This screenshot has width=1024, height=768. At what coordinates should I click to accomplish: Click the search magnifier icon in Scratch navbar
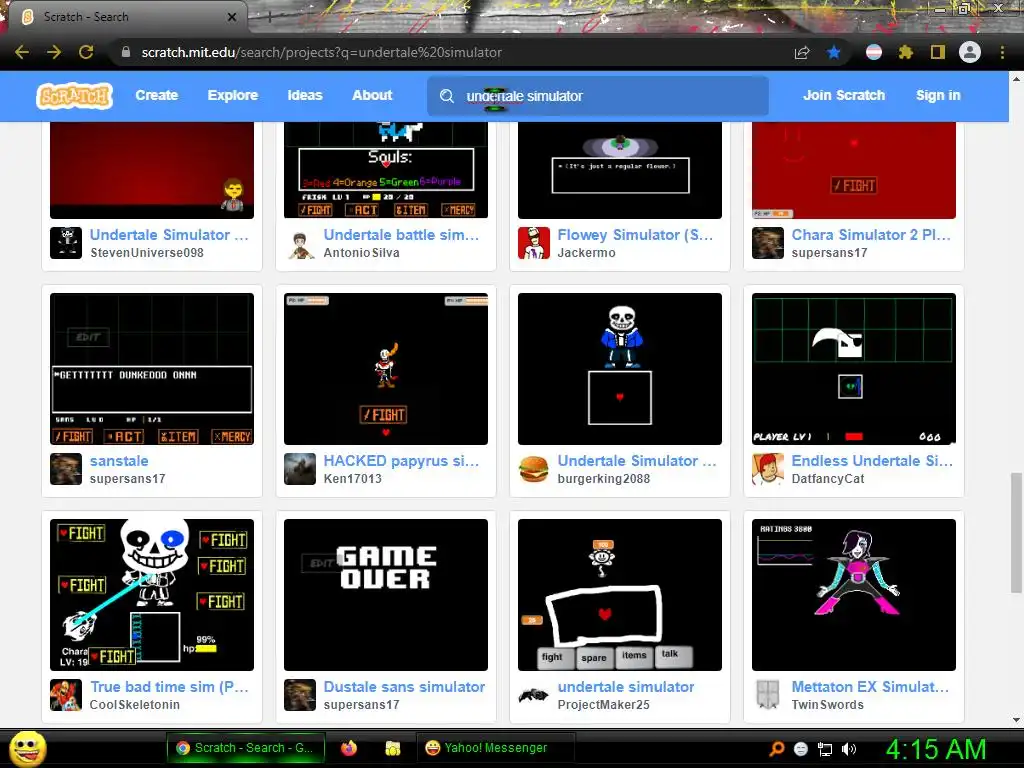[x=447, y=96]
